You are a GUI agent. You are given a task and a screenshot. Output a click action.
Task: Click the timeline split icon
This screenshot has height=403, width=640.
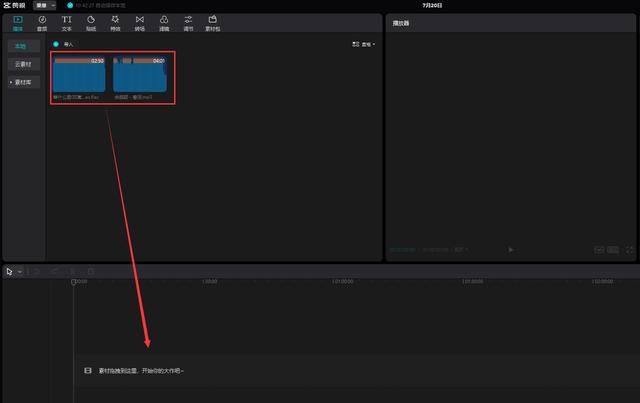click(73, 272)
